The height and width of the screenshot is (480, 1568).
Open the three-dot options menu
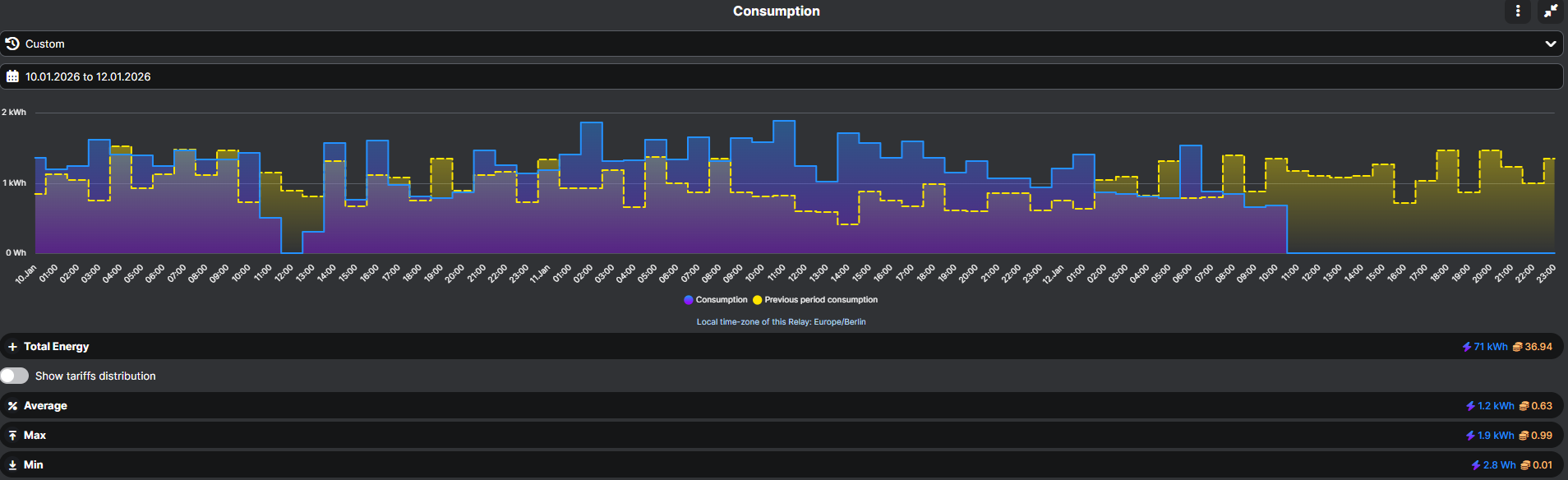(x=1518, y=11)
